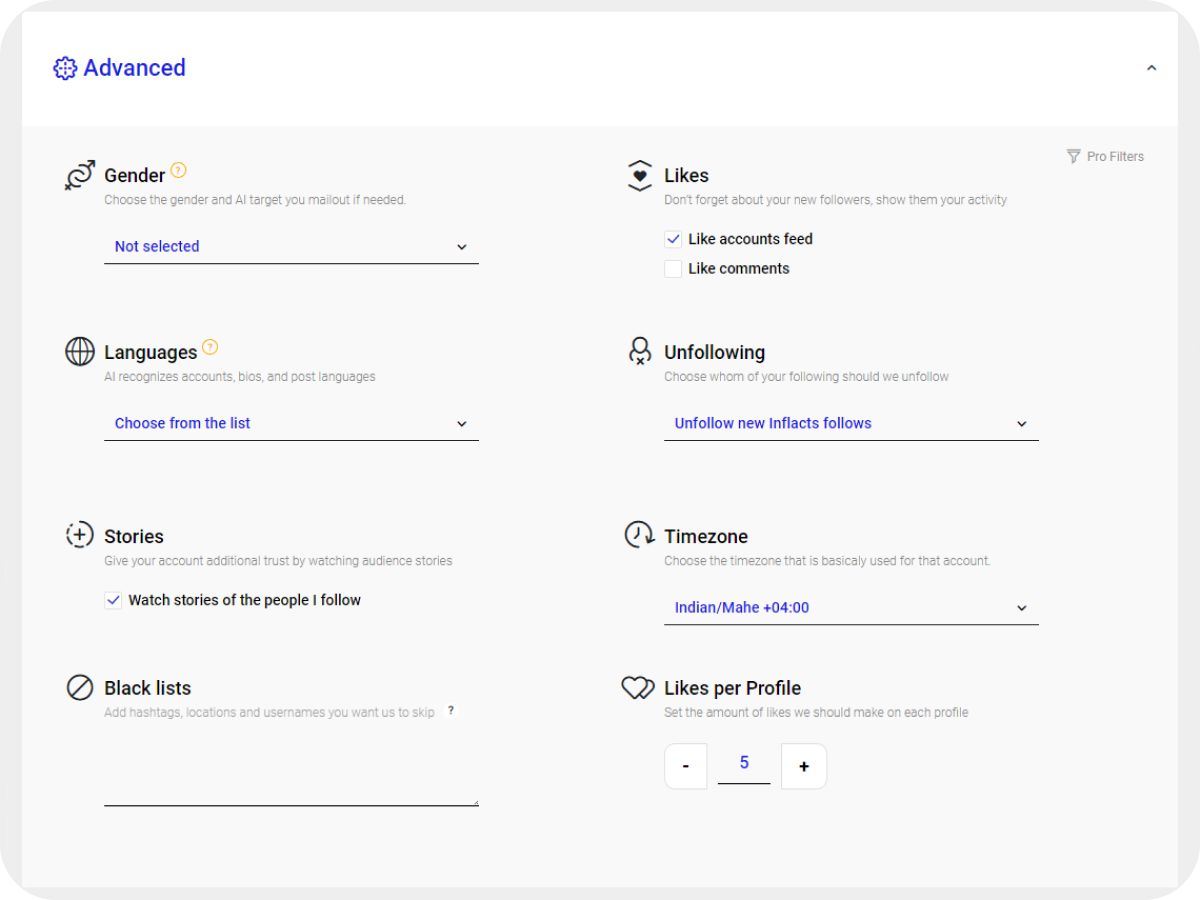Click the 'Stories' heading text
This screenshot has width=1200, height=900.
pyautogui.click(x=134, y=536)
